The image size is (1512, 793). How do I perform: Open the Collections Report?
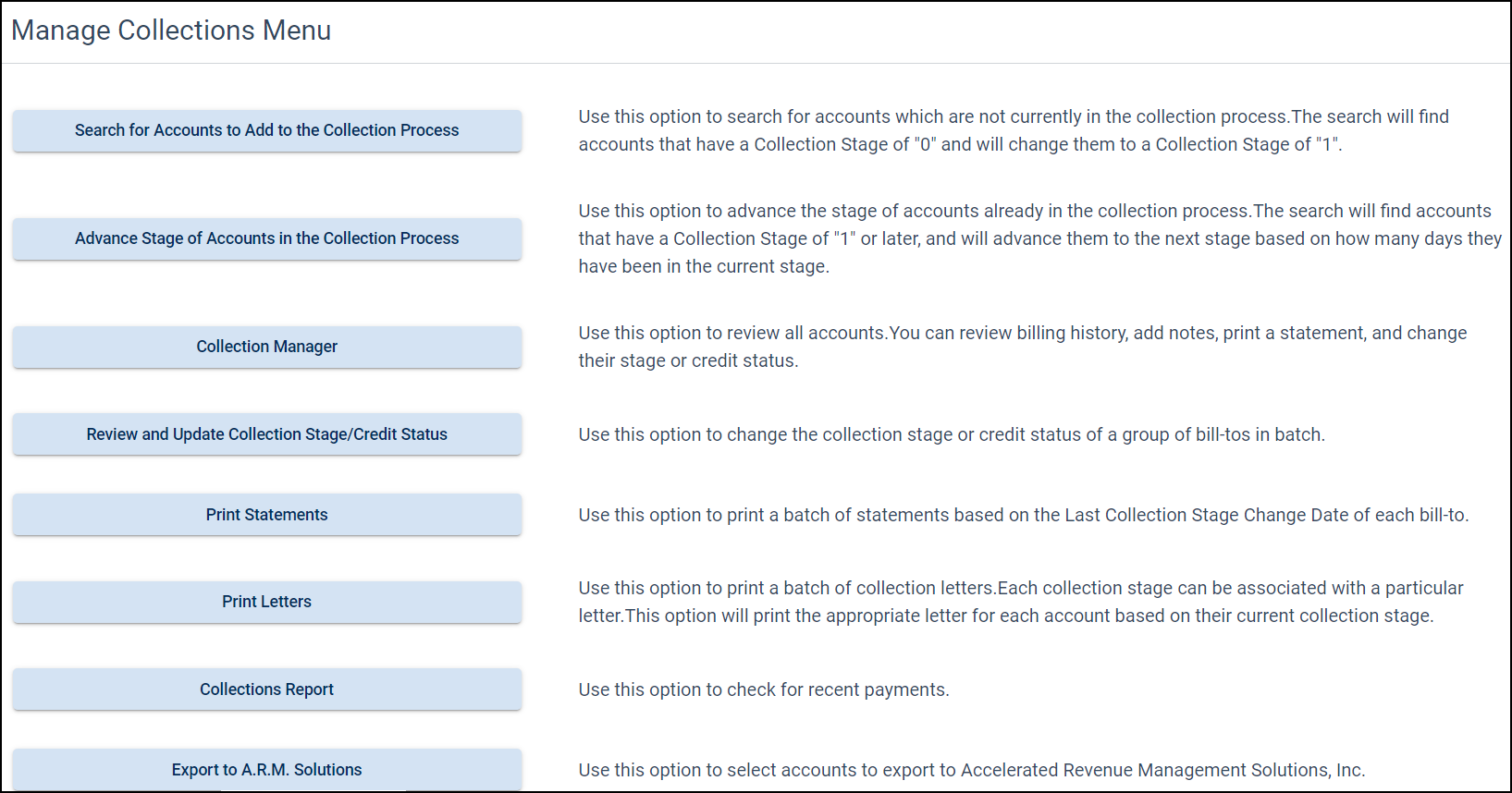[267, 689]
